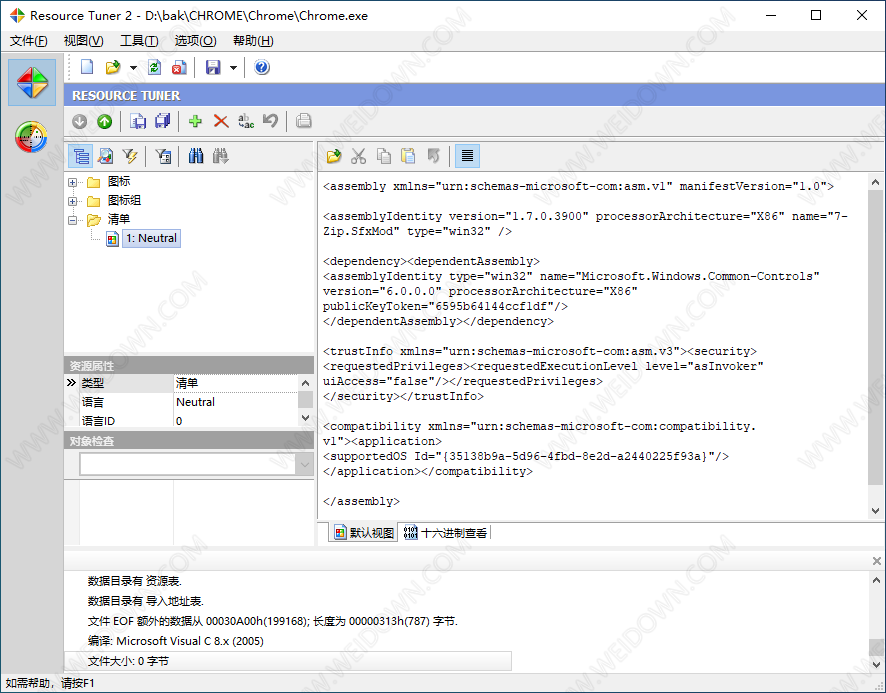Toggle the resource tree view button

click(x=81, y=156)
